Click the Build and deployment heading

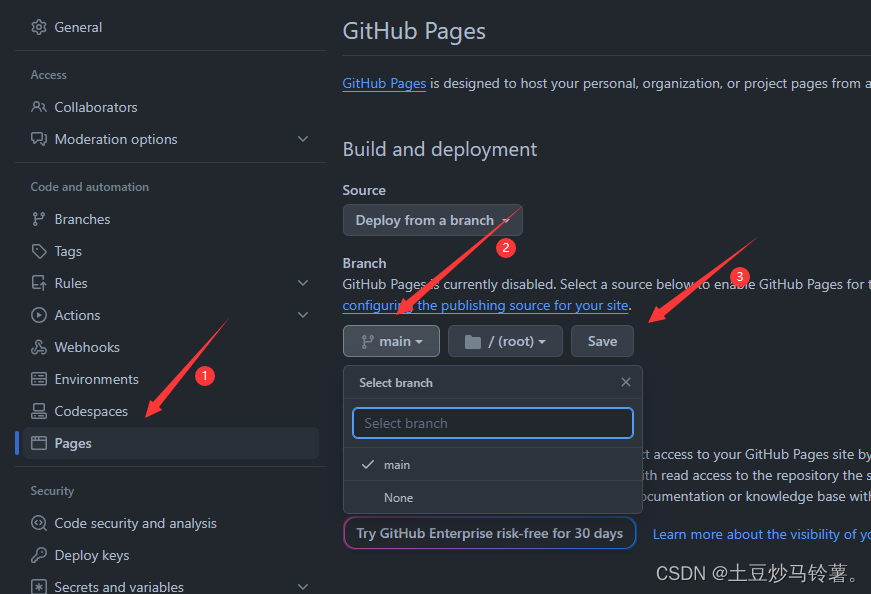click(x=440, y=149)
